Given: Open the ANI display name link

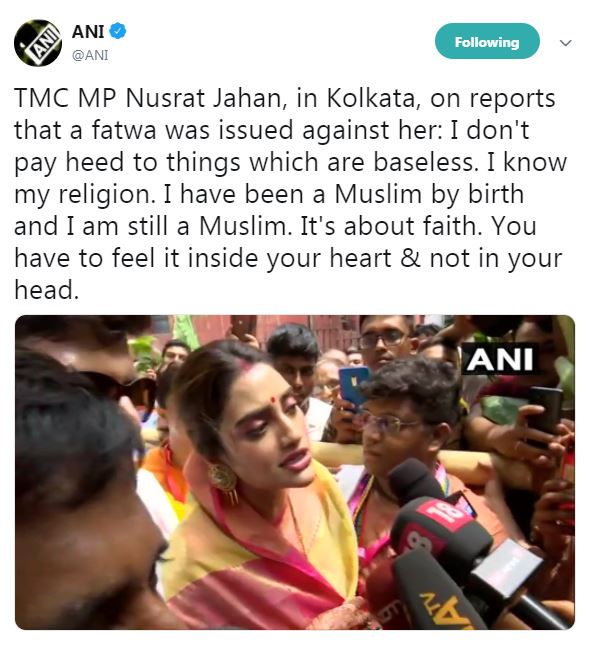Looking at the screenshot, I should click(x=88, y=32).
